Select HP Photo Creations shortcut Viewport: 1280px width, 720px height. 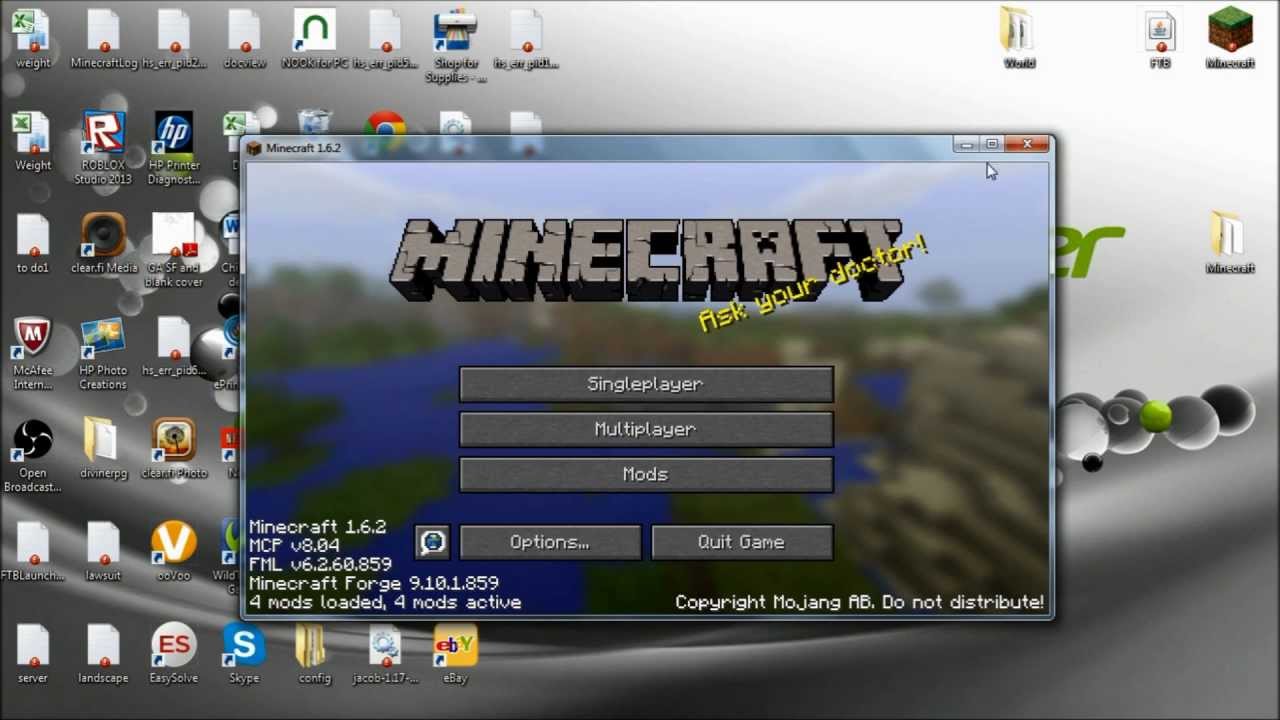pyautogui.click(x=104, y=352)
